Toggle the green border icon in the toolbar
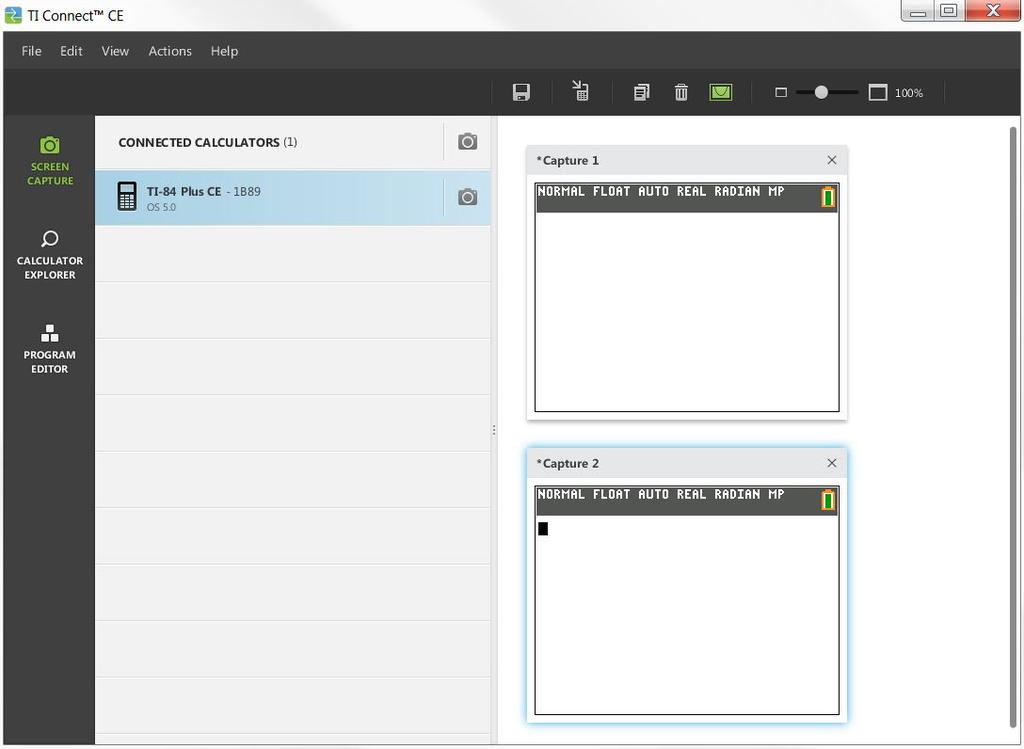This screenshot has height=749, width=1024. [x=720, y=92]
